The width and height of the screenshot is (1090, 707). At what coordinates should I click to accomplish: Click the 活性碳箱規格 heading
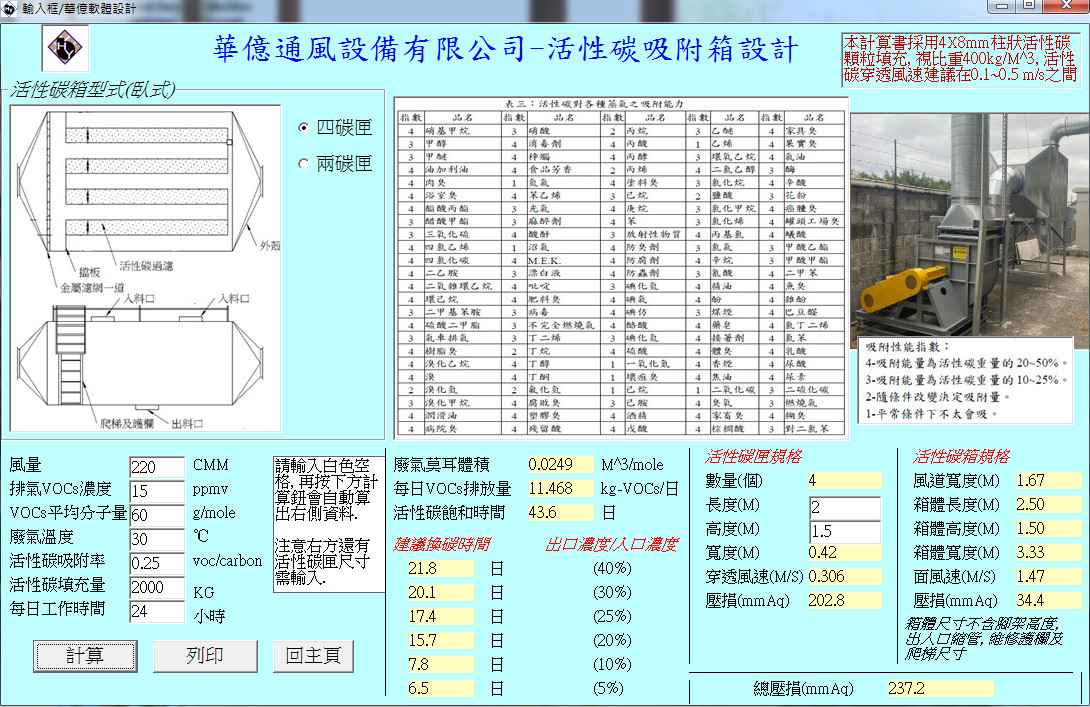tap(961, 456)
